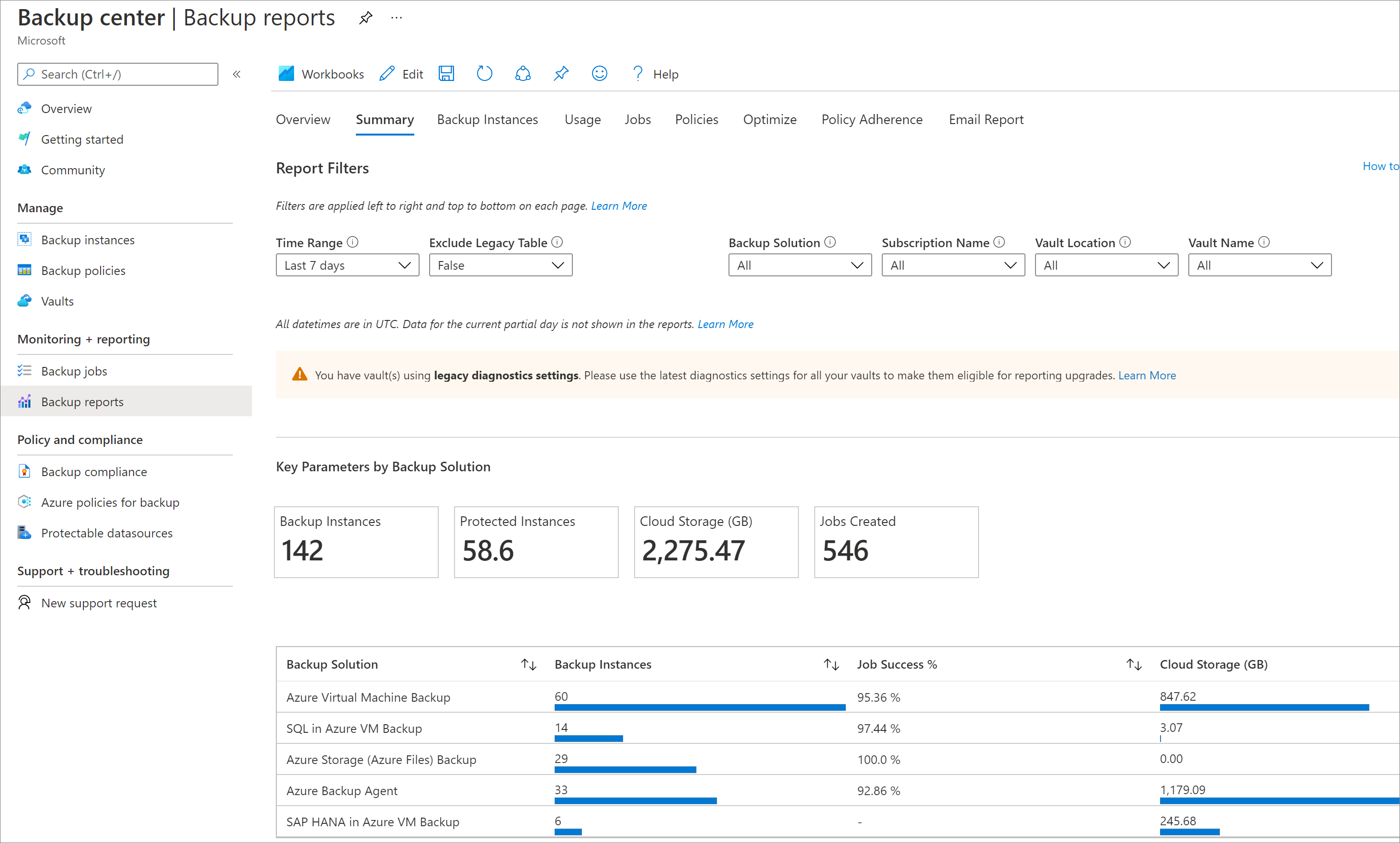1400x843 pixels.
Task: Expand the Time Range dropdown
Action: click(x=344, y=264)
